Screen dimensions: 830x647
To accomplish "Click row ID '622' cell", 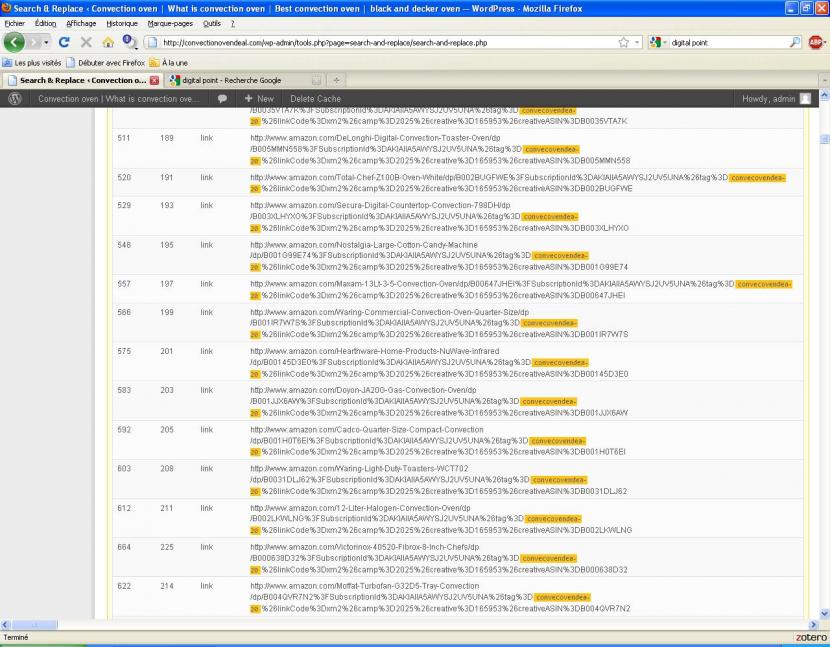I will coord(124,586).
